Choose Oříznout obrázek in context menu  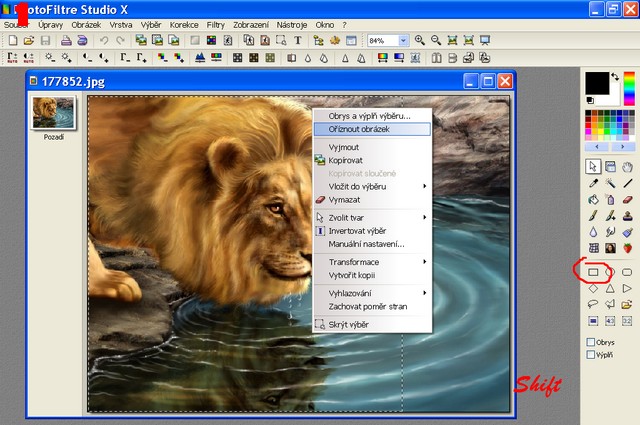372,129
